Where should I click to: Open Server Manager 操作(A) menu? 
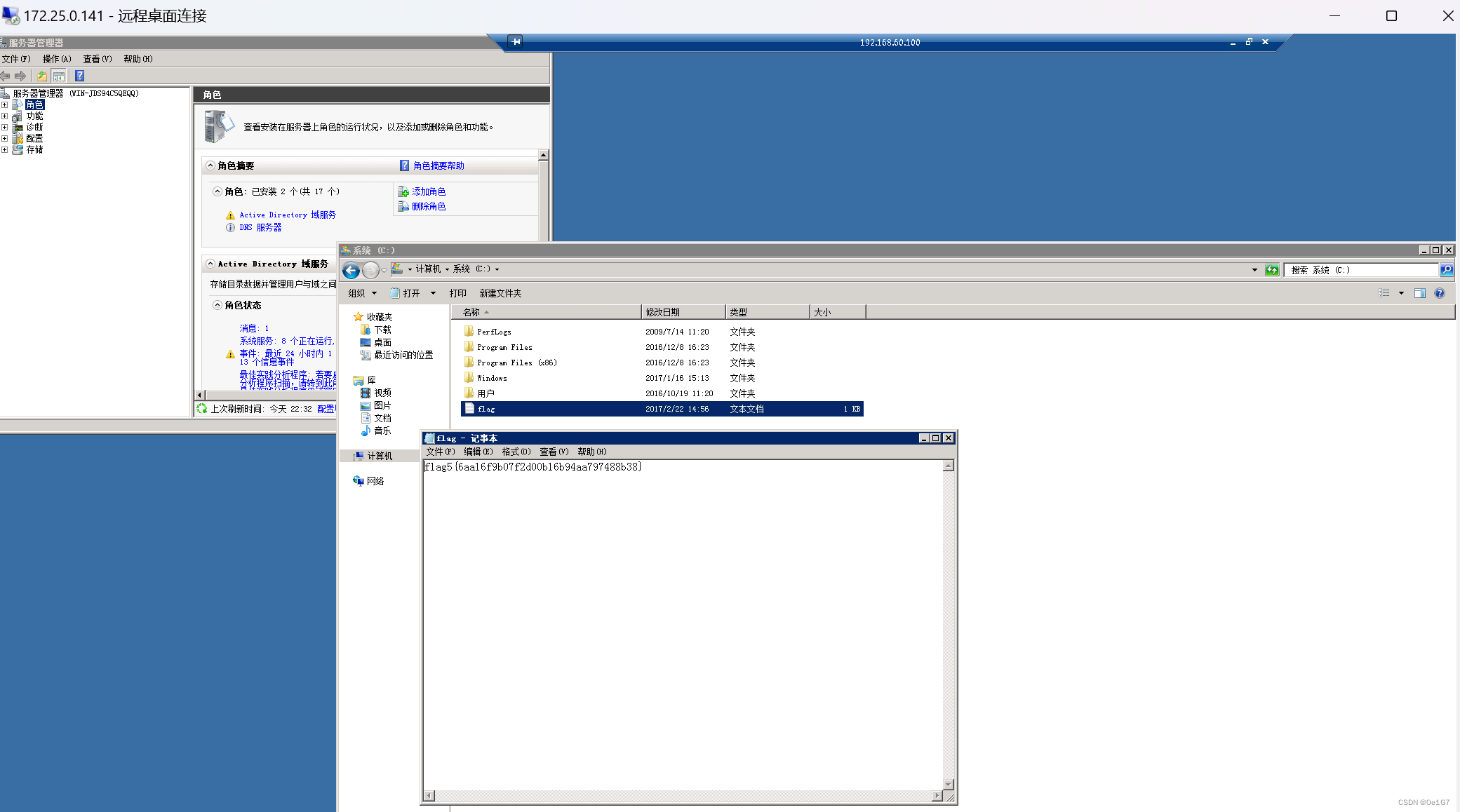pyautogui.click(x=57, y=59)
